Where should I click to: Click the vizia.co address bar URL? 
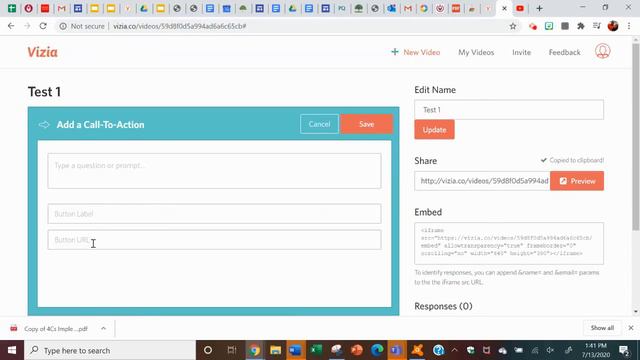(x=180, y=26)
